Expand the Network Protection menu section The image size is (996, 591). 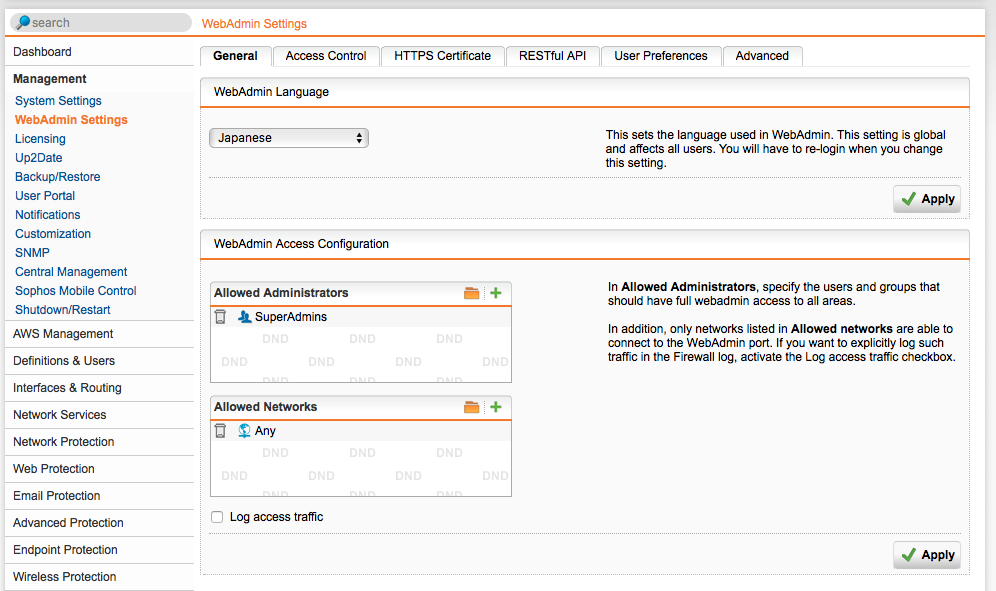point(64,442)
